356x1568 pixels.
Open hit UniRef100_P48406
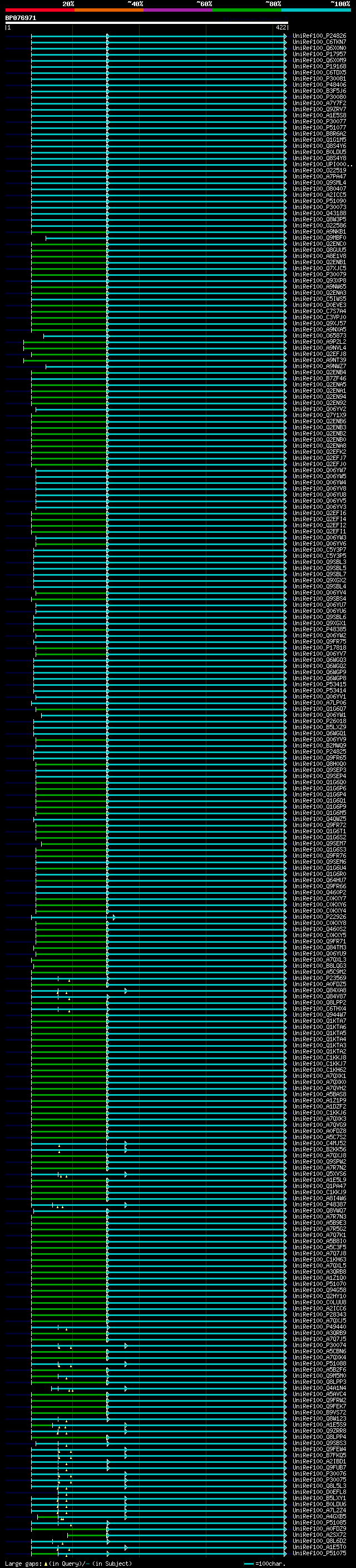tap(319, 85)
